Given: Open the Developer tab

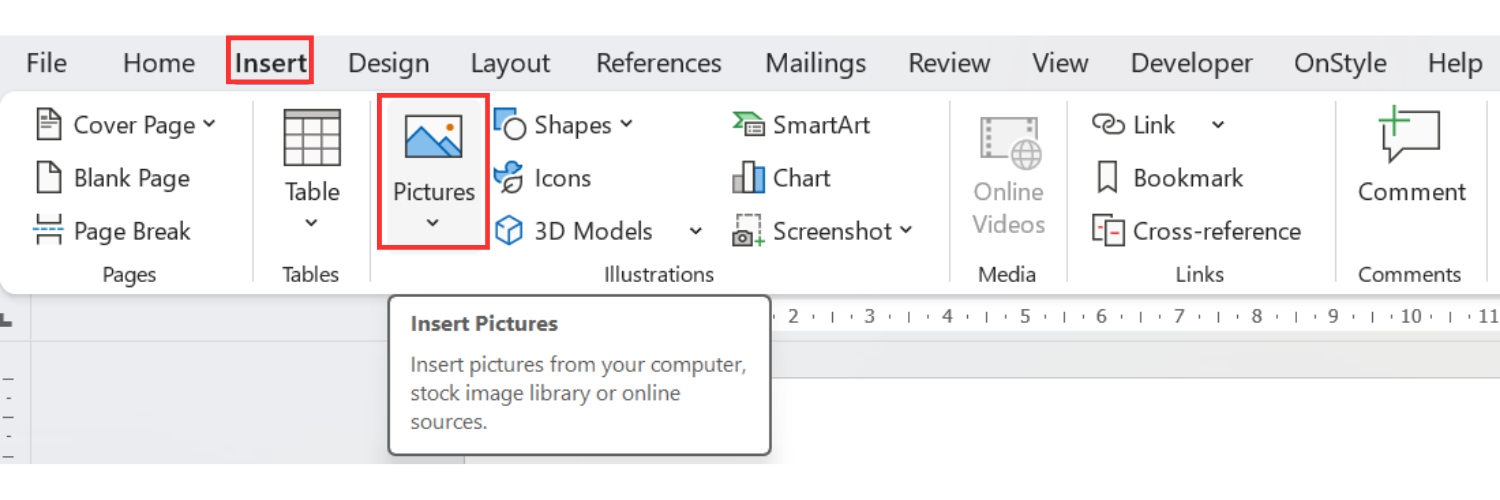Looking at the screenshot, I should click(x=1191, y=63).
